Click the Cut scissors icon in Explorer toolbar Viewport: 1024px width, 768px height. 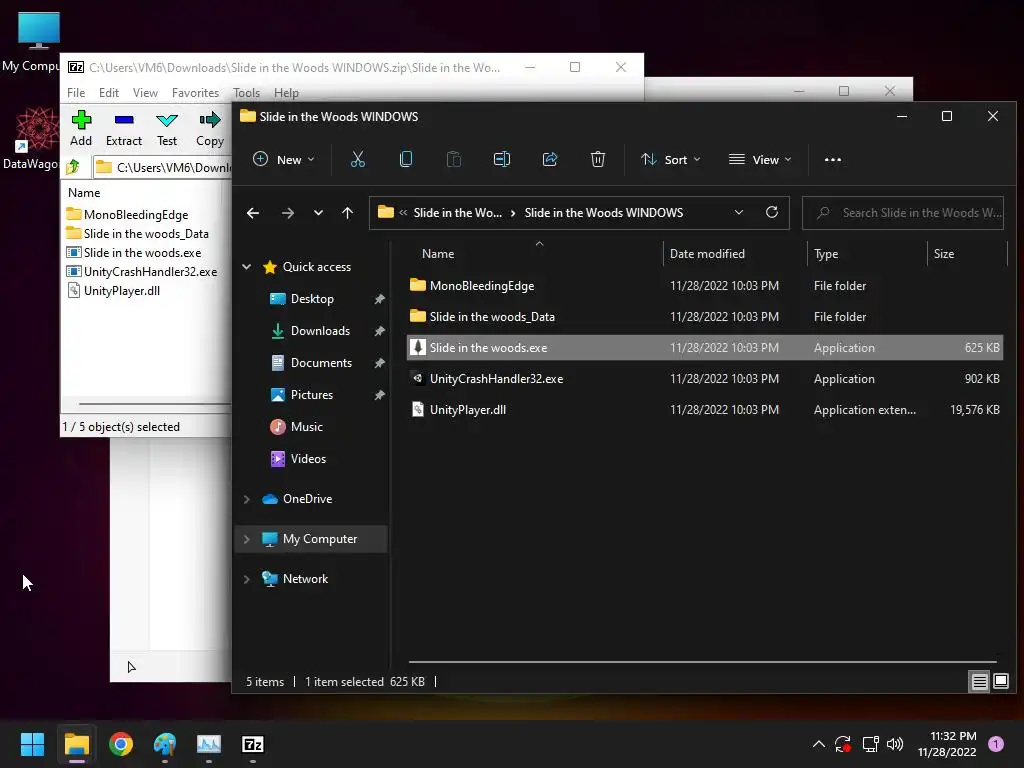coord(358,159)
